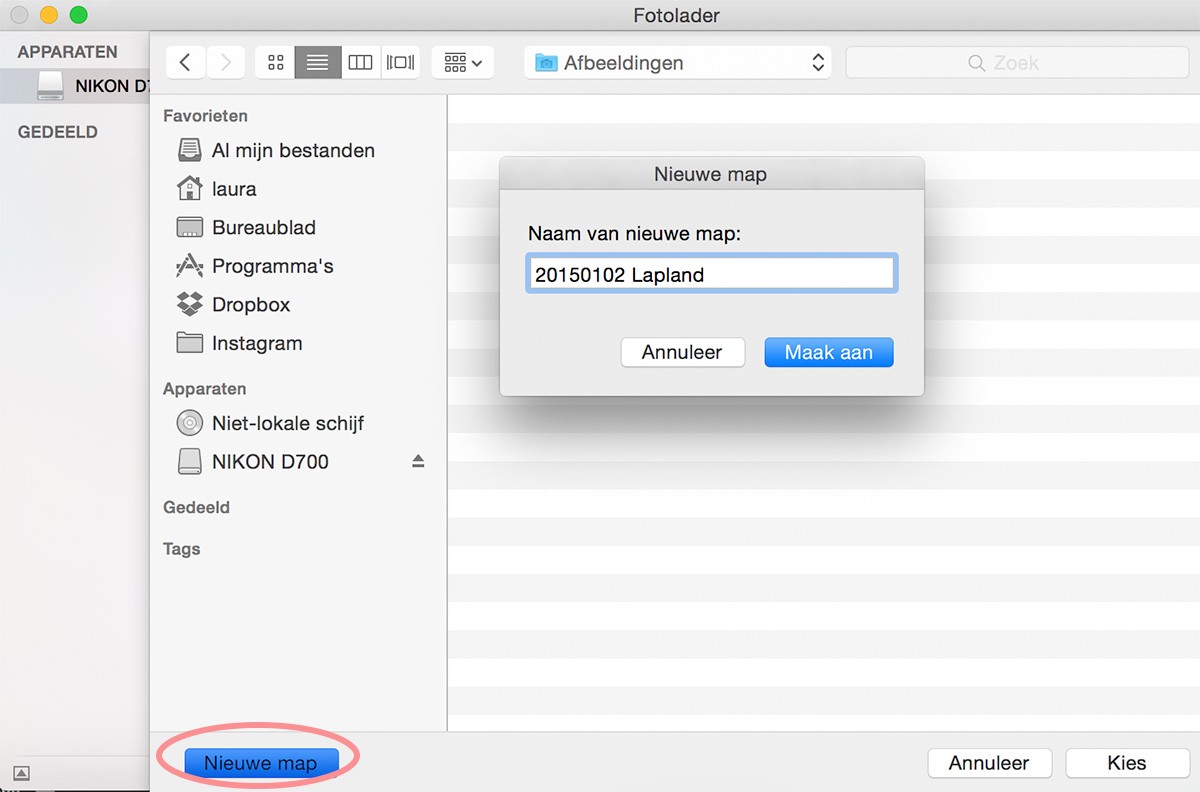Select the laura home folder

[x=233, y=188]
